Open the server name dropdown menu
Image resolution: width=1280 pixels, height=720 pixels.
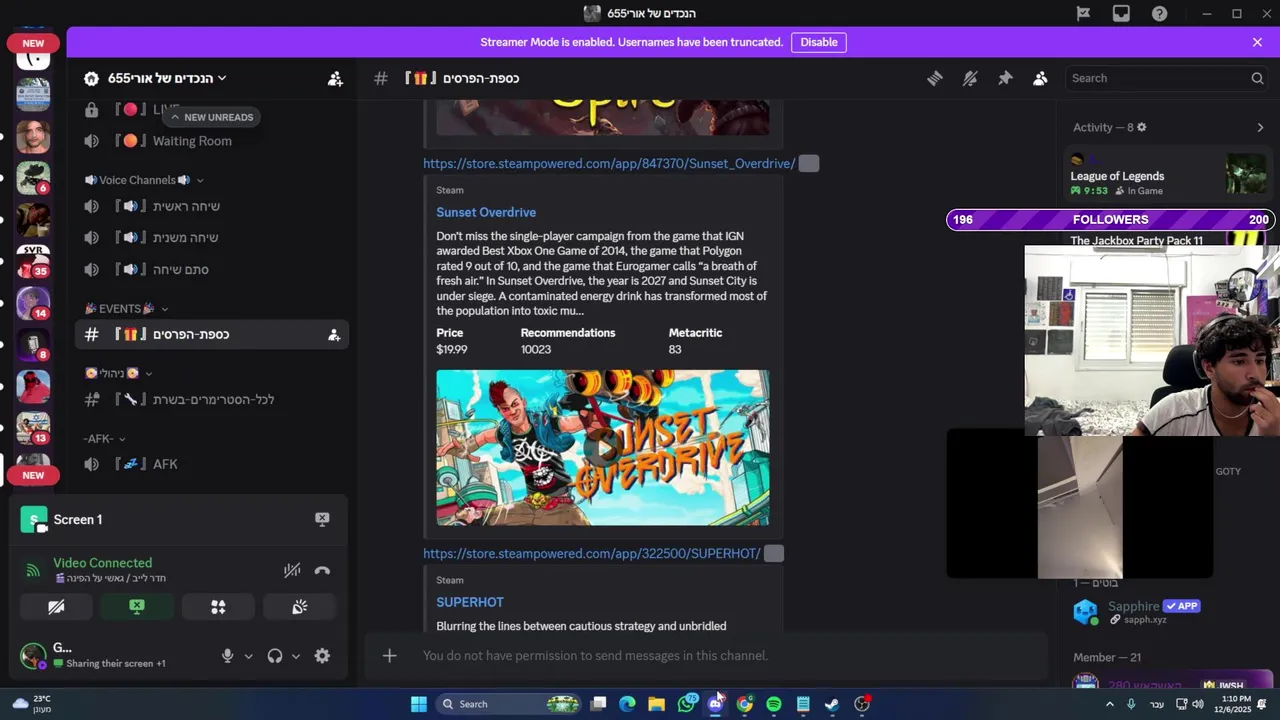tap(165, 78)
